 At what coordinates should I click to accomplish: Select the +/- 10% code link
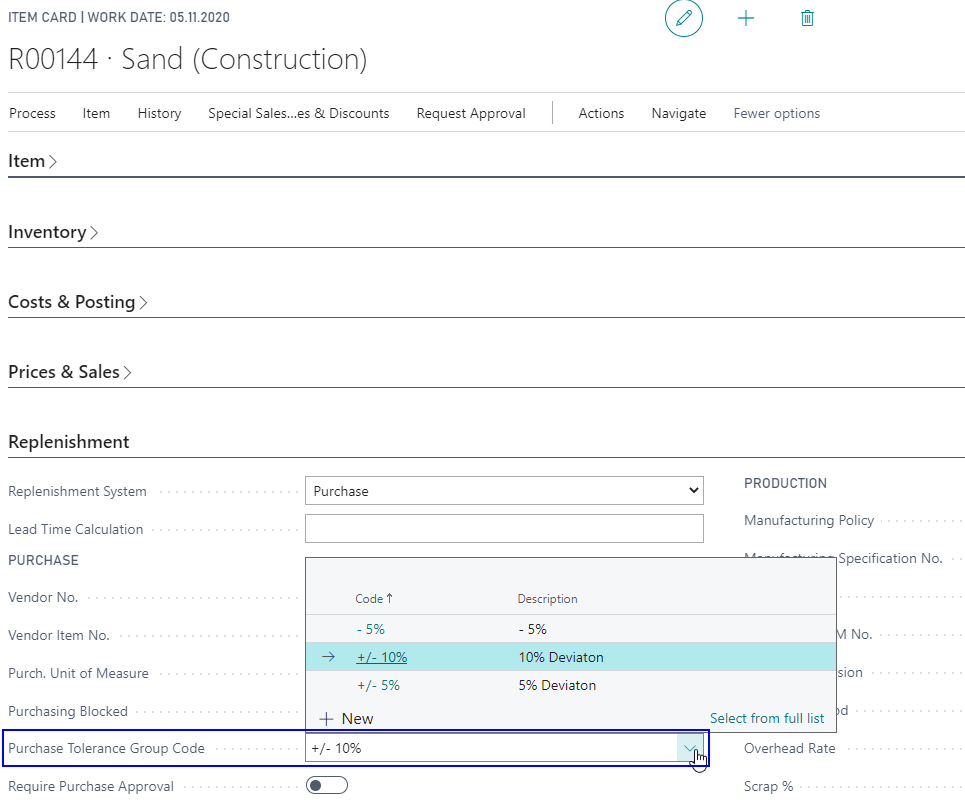coord(382,657)
